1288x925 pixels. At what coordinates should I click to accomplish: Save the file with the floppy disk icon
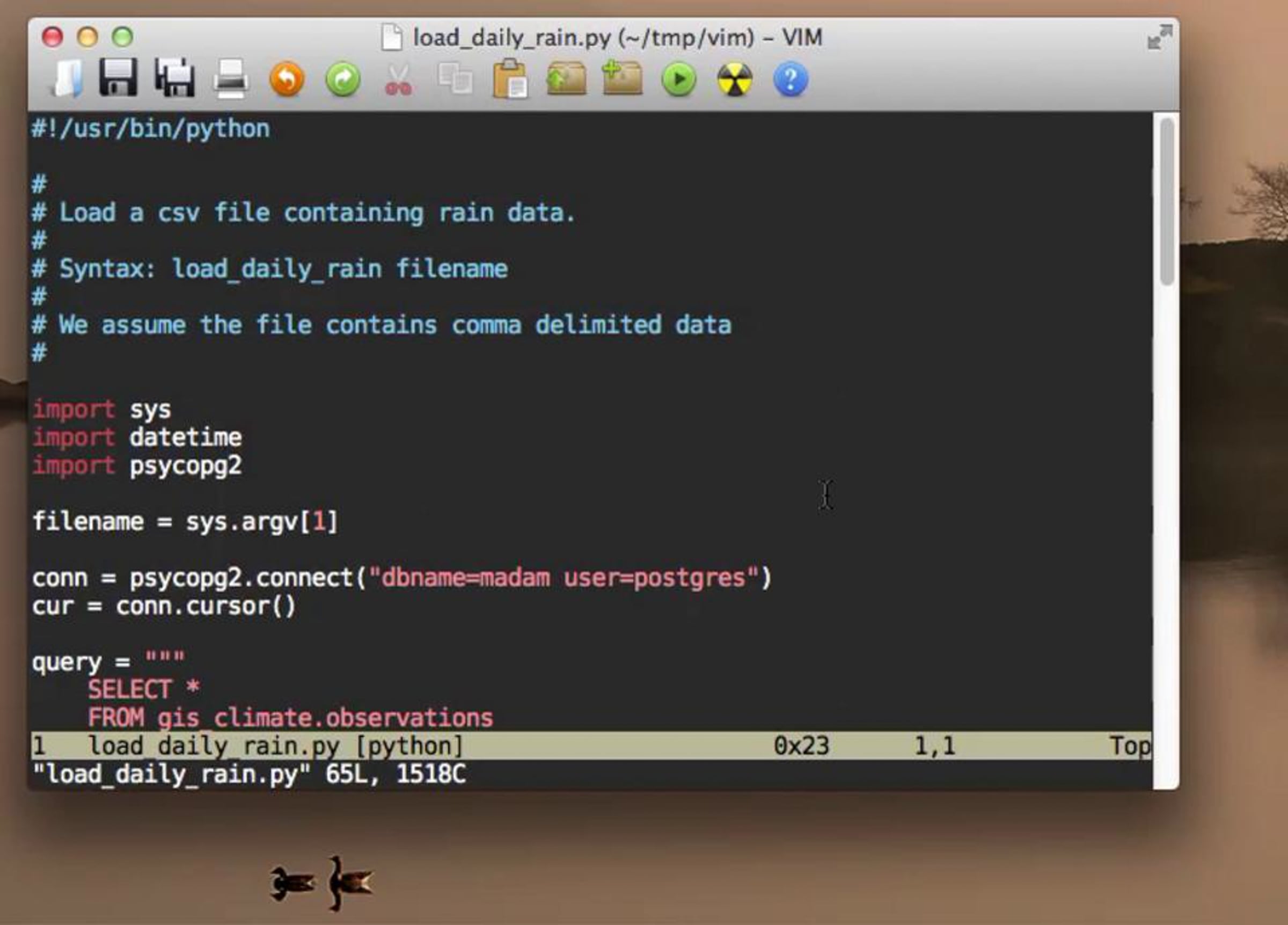pyautogui.click(x=118, y=77)
